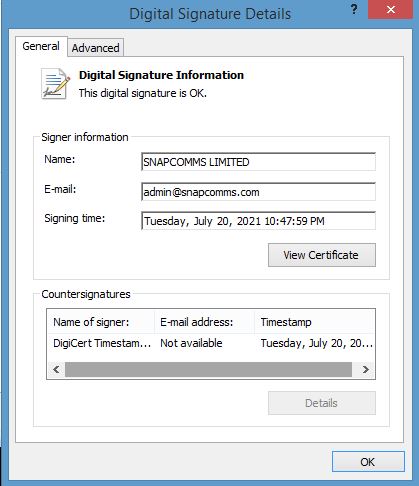419x486 pixels.
Task: Click the Tuesday, July 20 timestamp cell
Action: click(317, 343)
